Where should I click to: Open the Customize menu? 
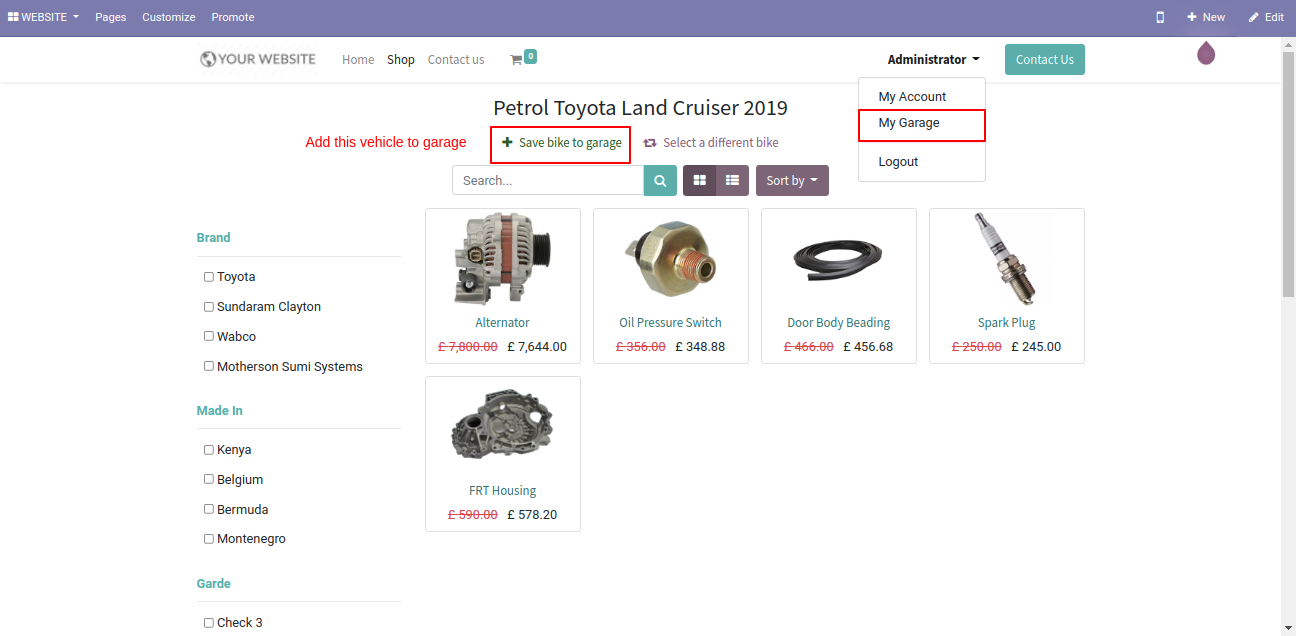click(x=169, y=17)
